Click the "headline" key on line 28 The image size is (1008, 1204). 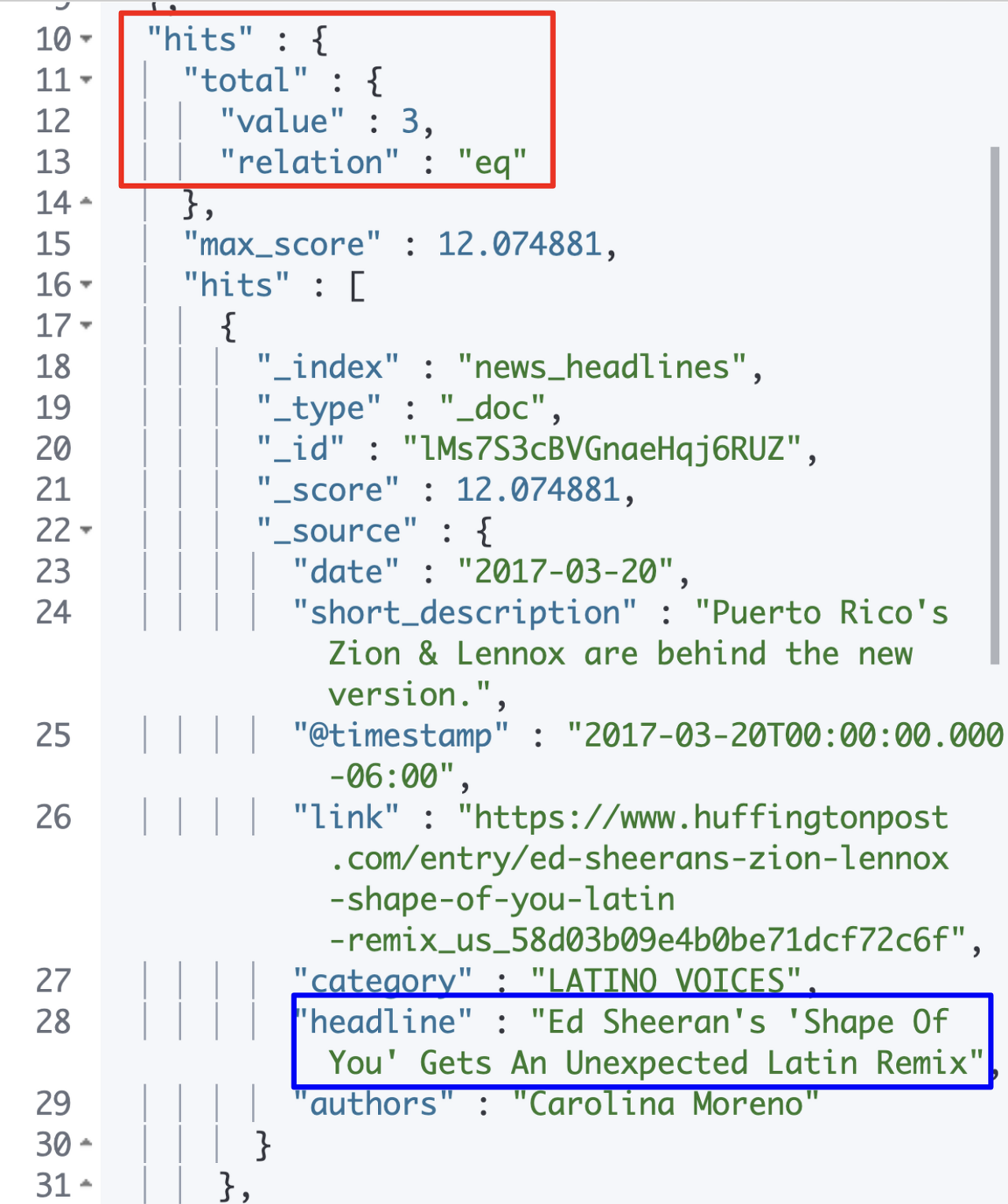383,1022
